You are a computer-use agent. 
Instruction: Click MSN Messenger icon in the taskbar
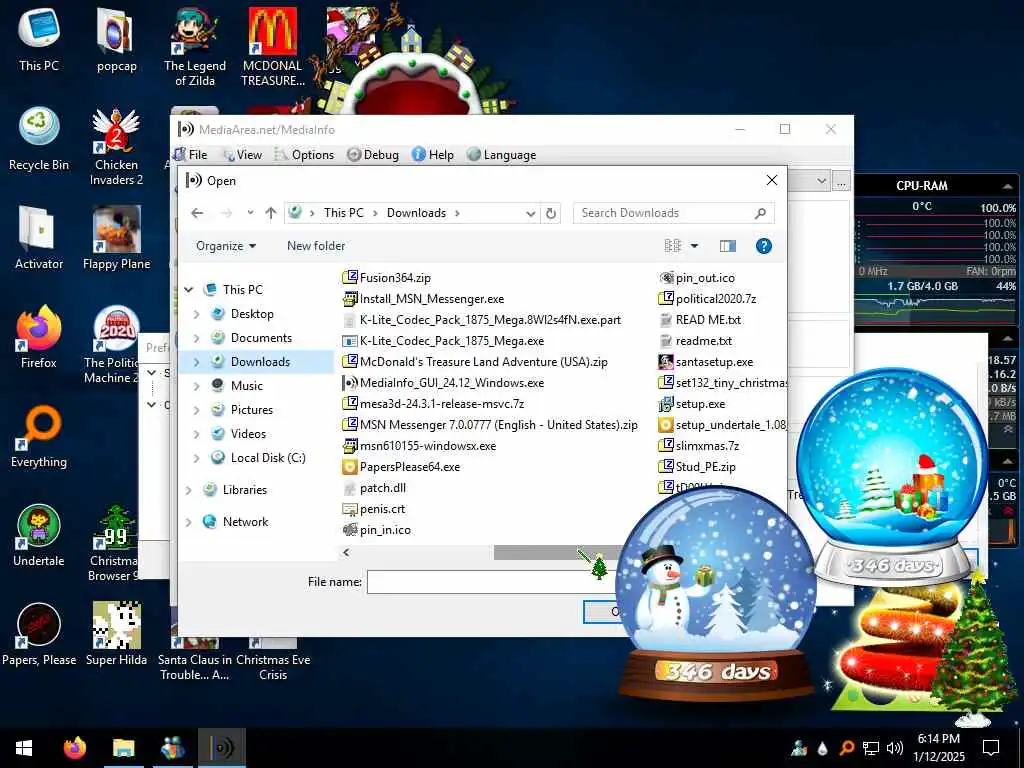(173, 748)
